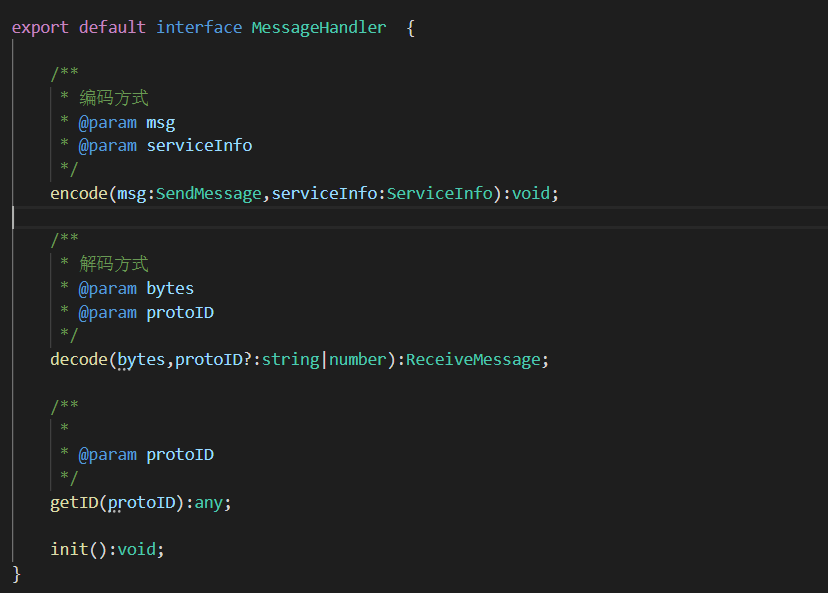Click the 'export' keyword
The width and height of the screenshot is (828, 593).
(x=40, y=27)
